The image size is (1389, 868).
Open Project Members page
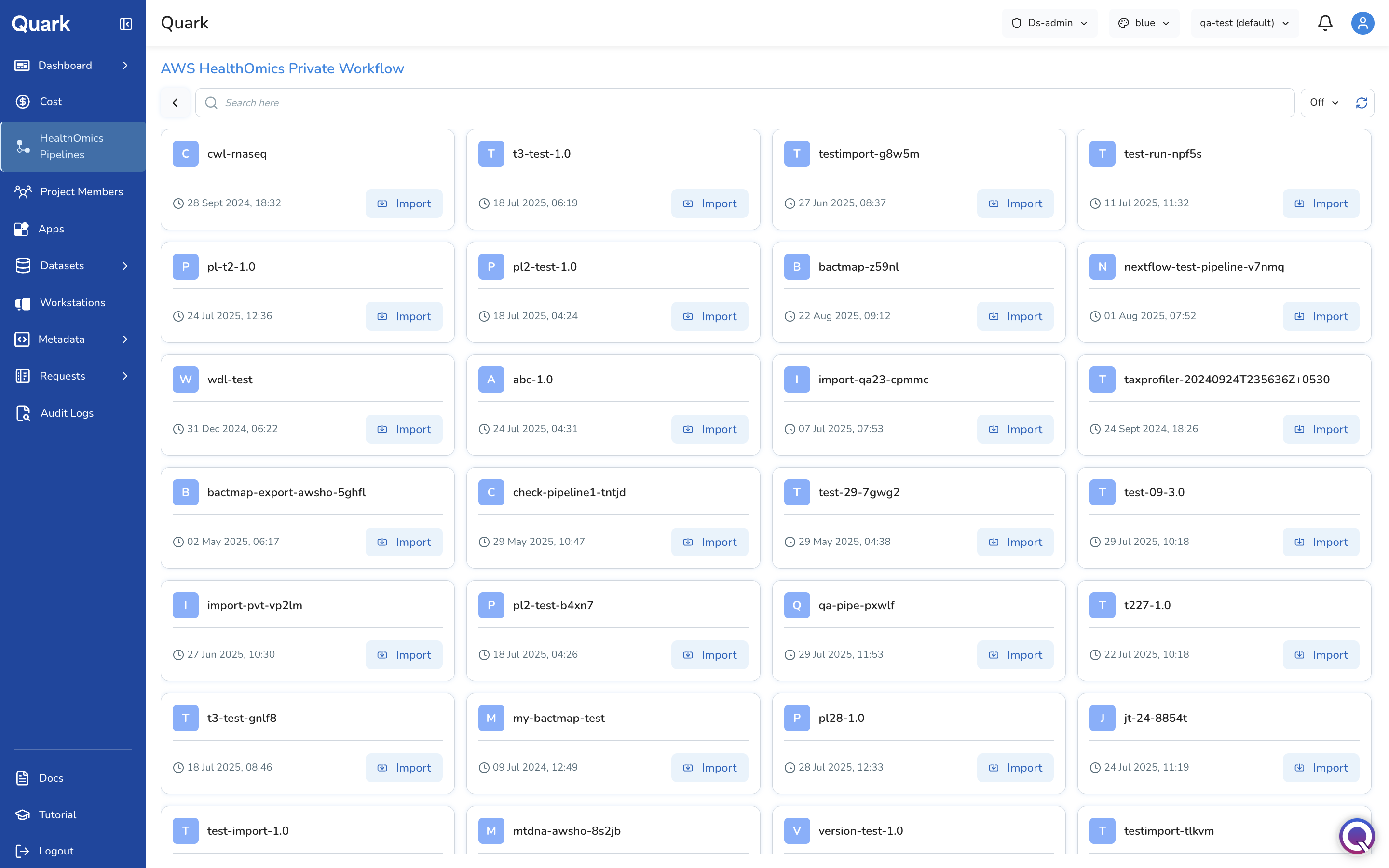pos(73,192)
